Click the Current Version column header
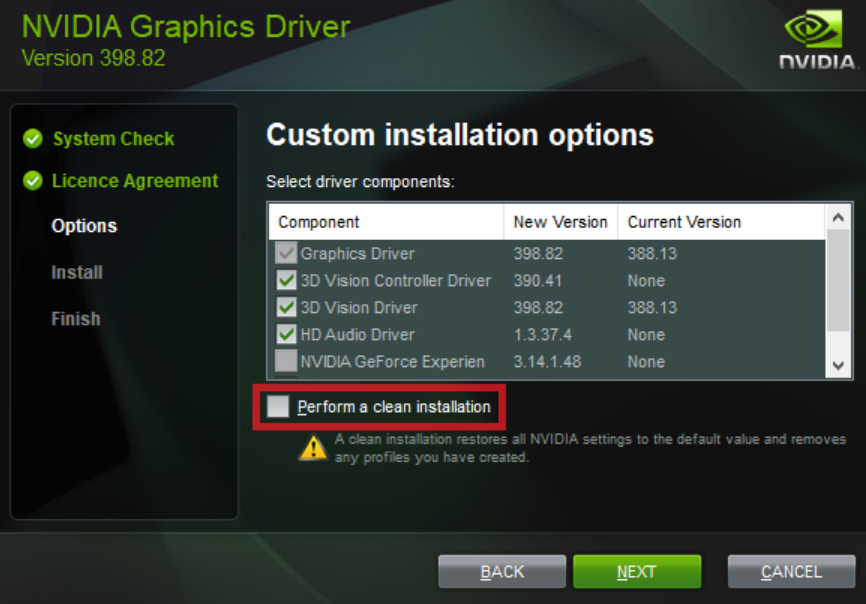Screen dimensions: 866x604 (x=721, y=222)
